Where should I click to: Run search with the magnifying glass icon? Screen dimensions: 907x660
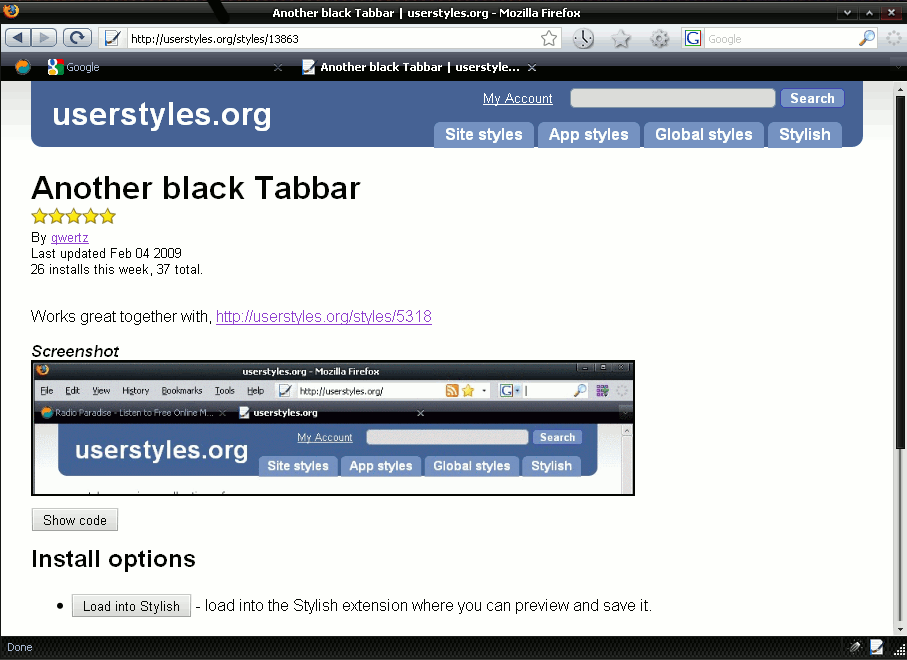(x=867, y=38)
